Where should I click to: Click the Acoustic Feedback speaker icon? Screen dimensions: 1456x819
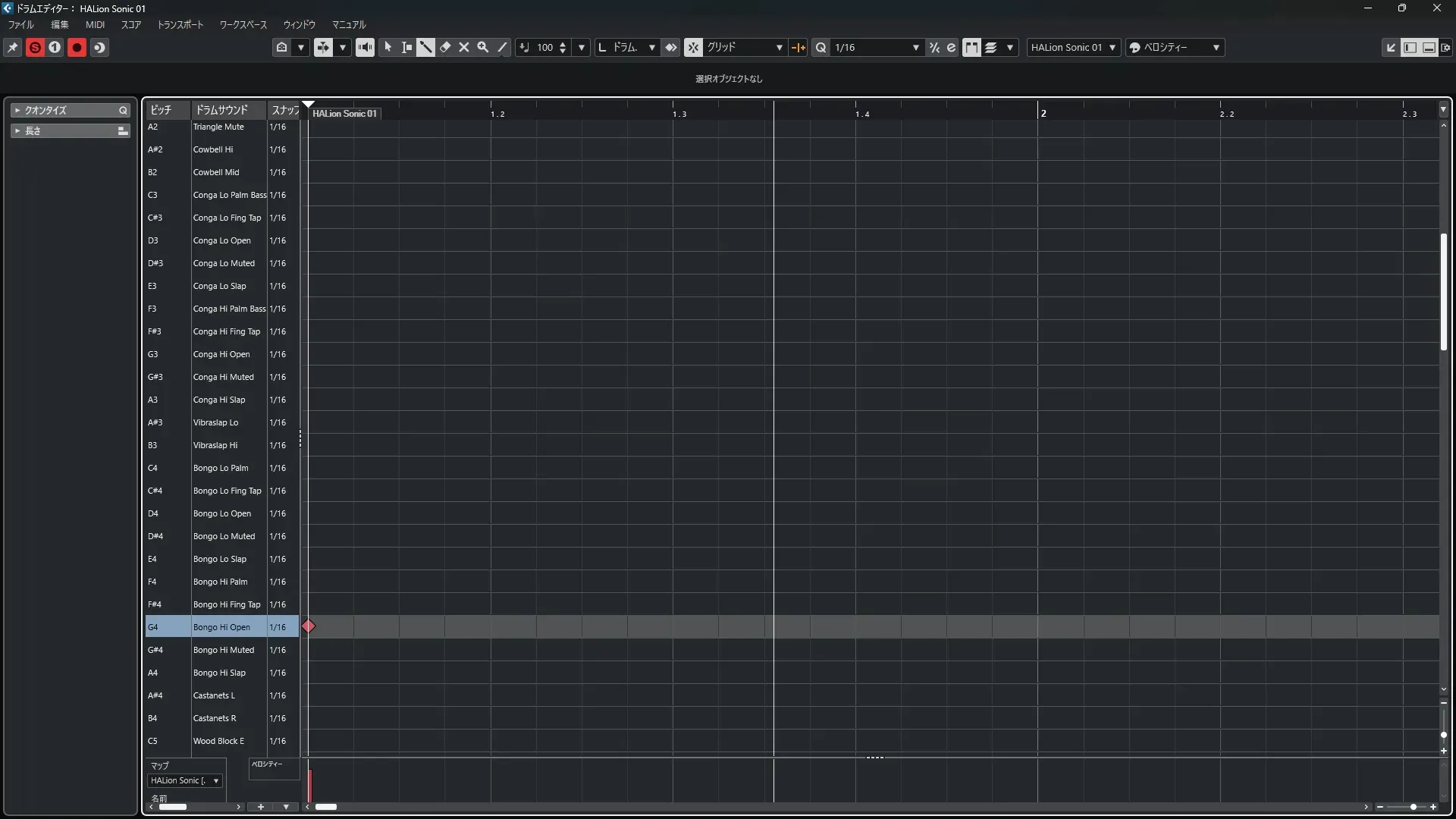365,47
